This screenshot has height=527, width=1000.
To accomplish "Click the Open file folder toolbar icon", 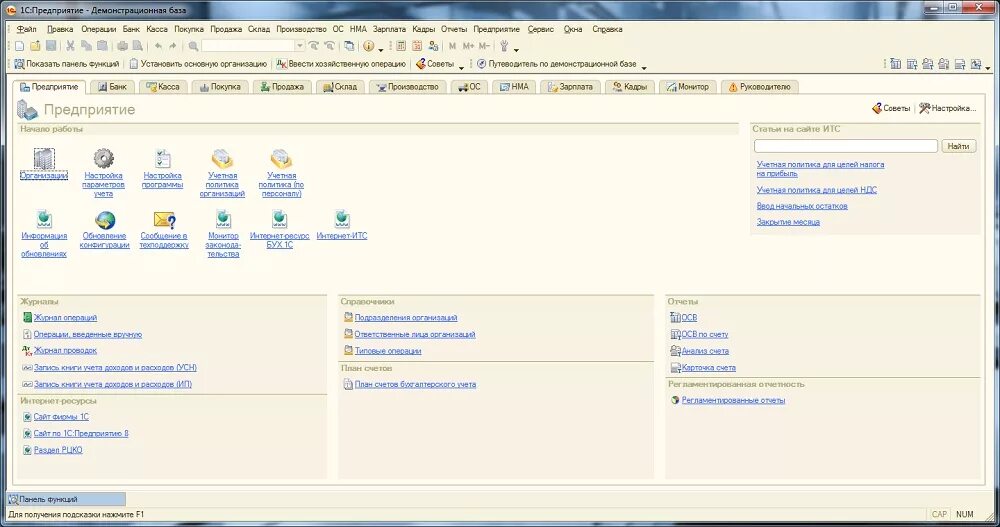I will pyautogui.click(x=35, y=46).
